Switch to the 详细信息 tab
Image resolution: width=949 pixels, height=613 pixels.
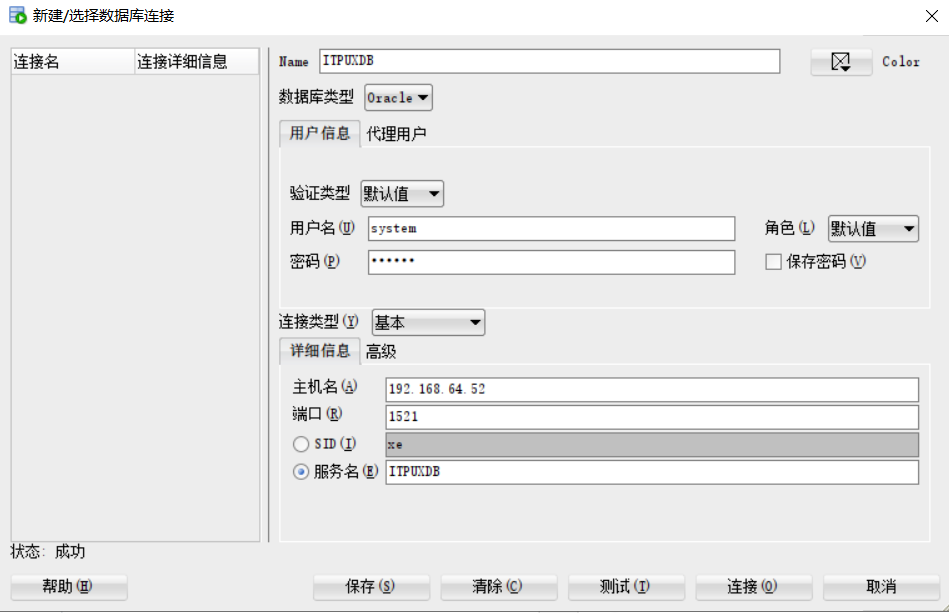coord(320,351)
